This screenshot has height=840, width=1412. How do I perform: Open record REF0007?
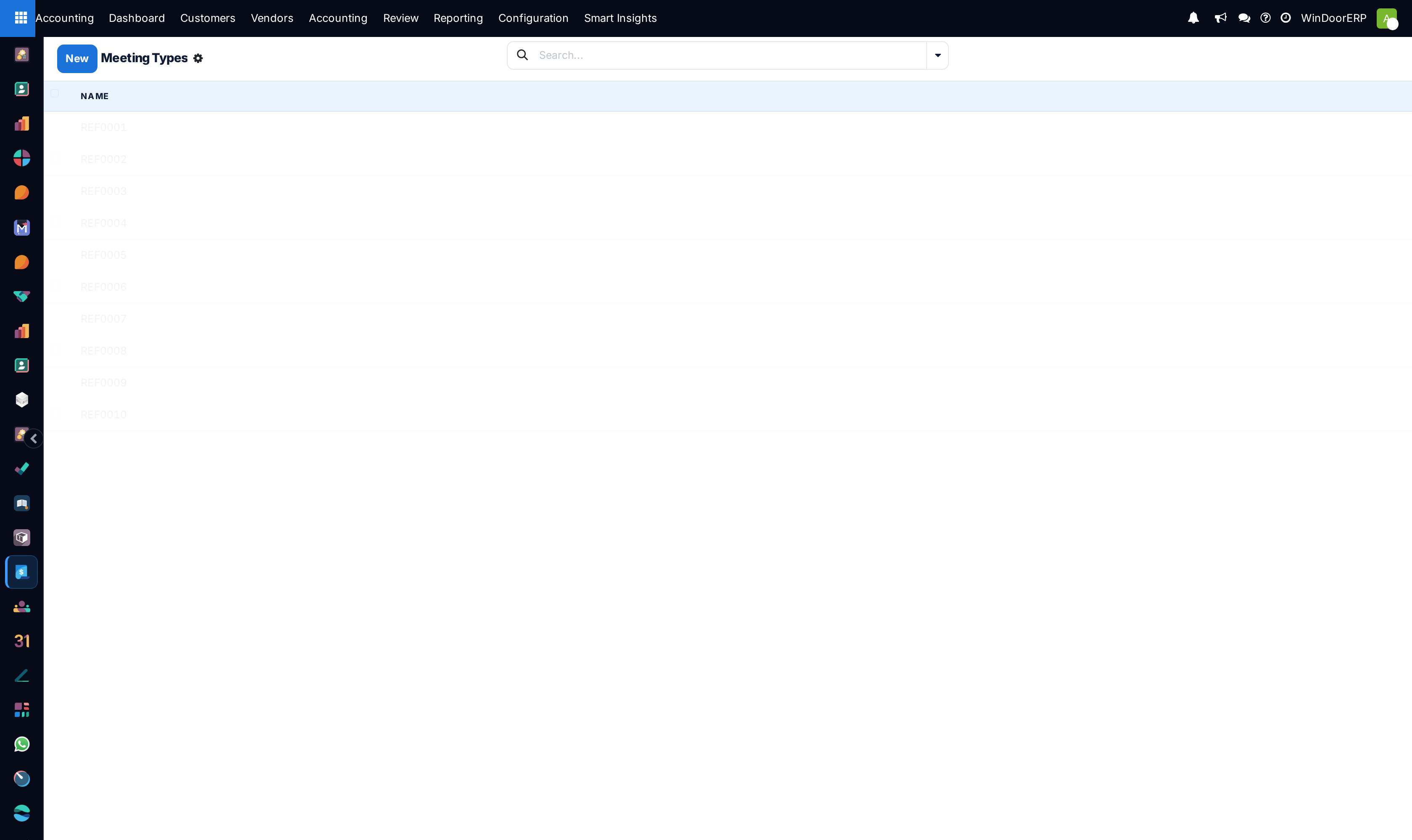727,319
